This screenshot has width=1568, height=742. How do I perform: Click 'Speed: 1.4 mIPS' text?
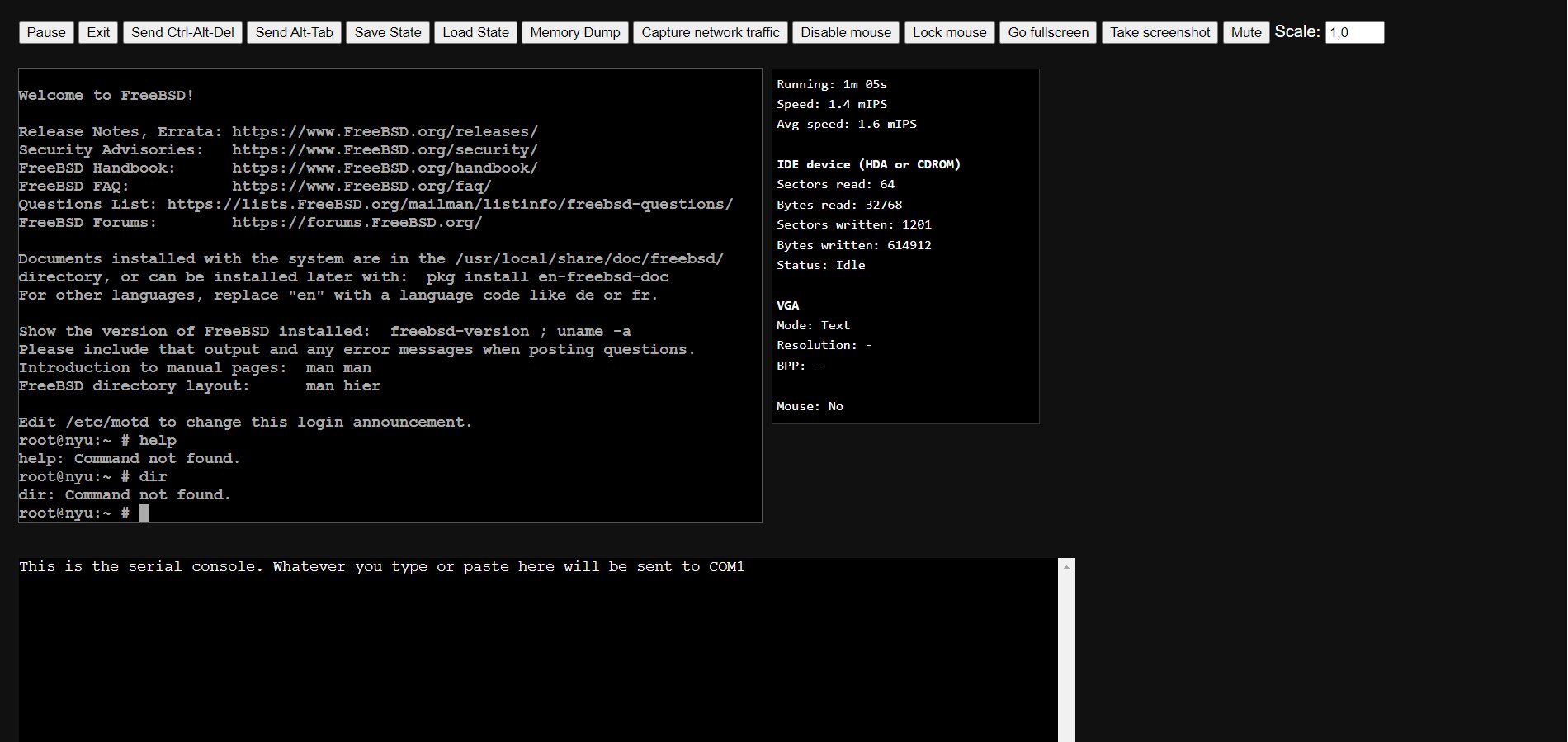tap(832, 104)
